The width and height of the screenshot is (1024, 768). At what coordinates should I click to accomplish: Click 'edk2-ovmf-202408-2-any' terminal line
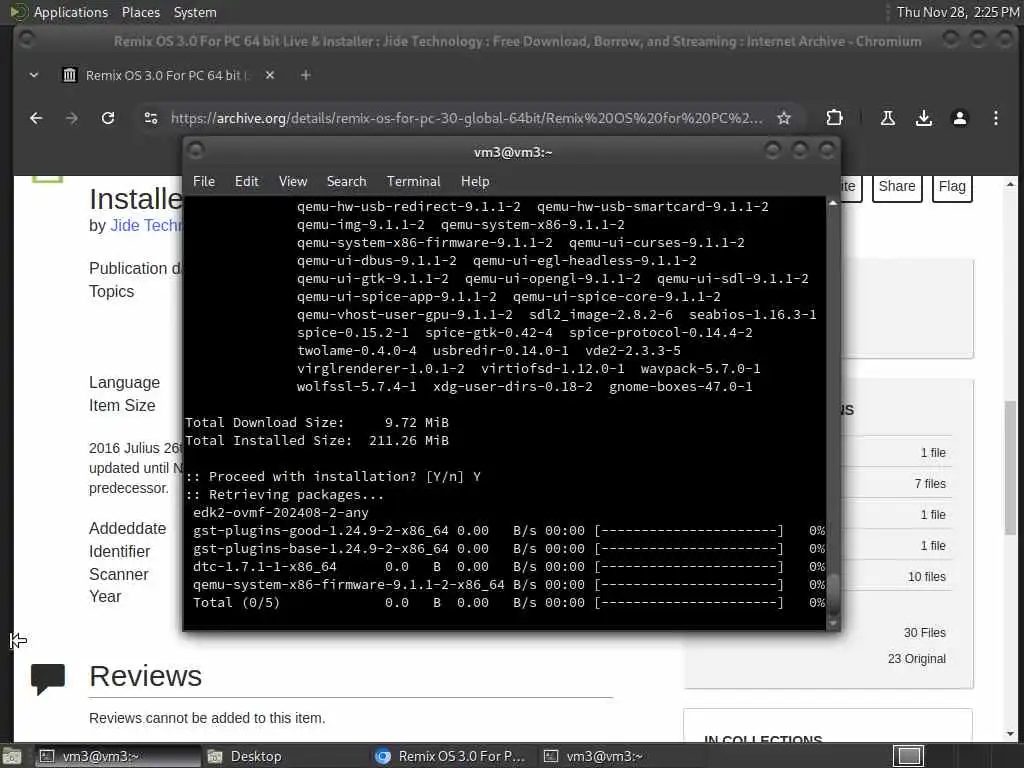[281, 513]
